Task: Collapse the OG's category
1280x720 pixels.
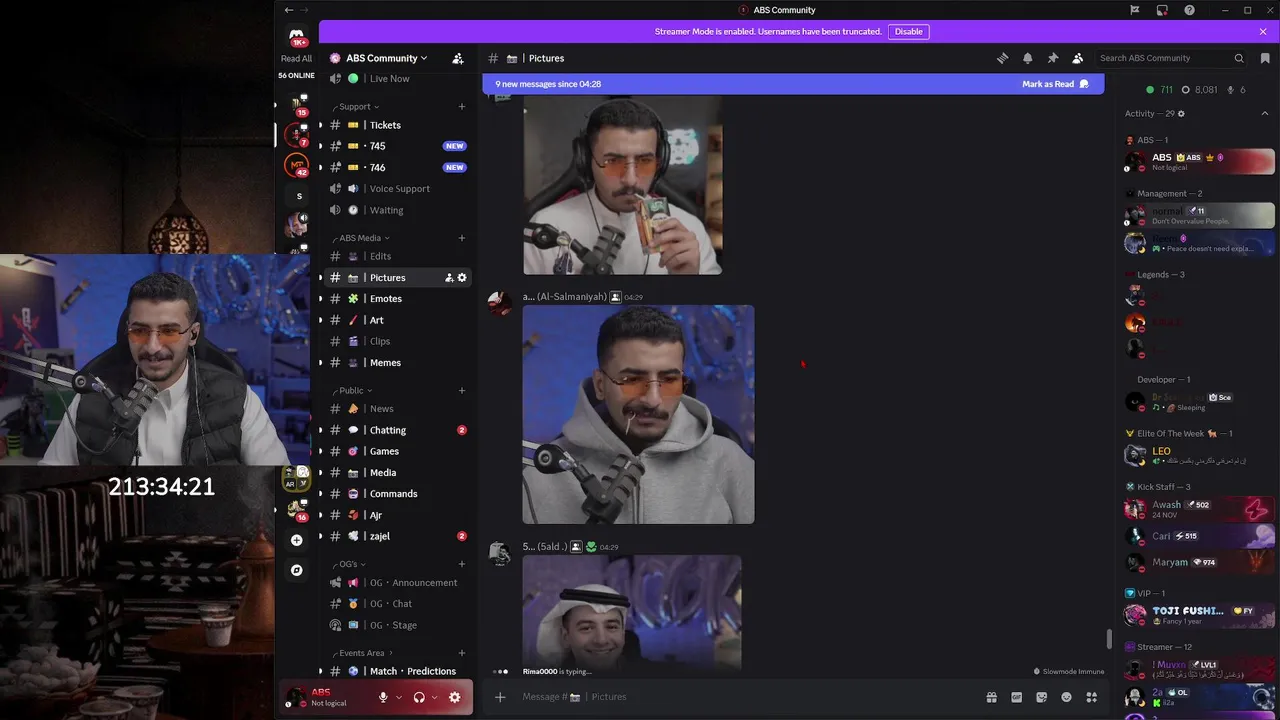Action: [x=352, y=564]
